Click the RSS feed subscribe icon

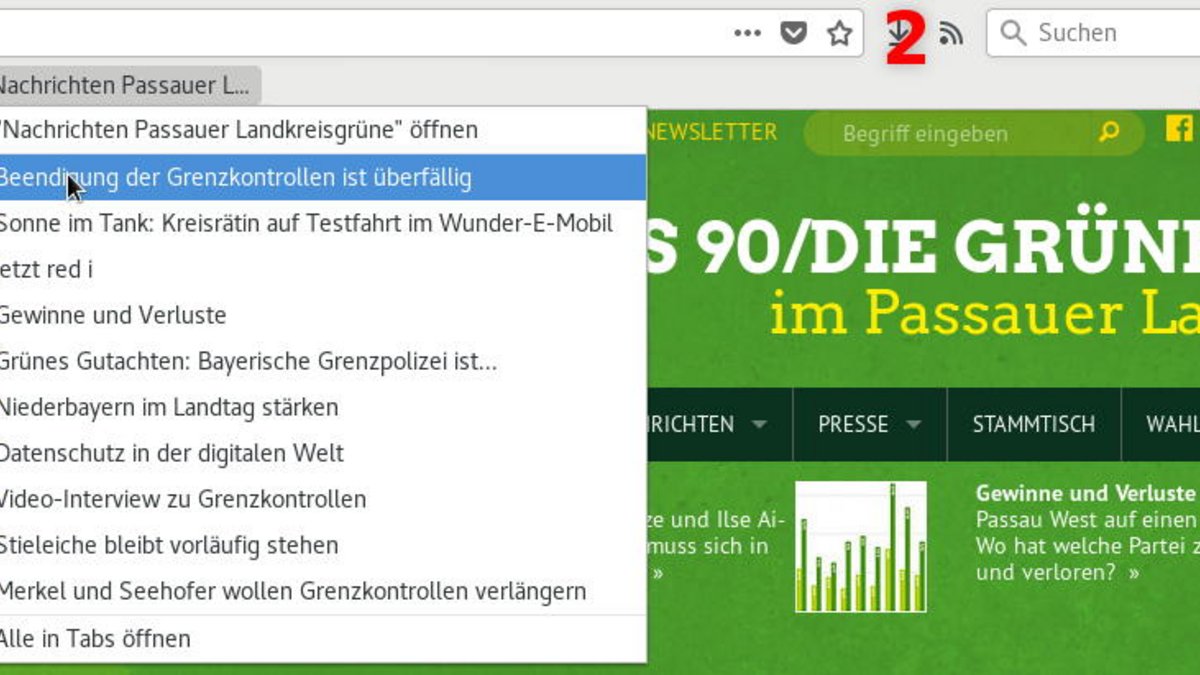pos(951,33)
